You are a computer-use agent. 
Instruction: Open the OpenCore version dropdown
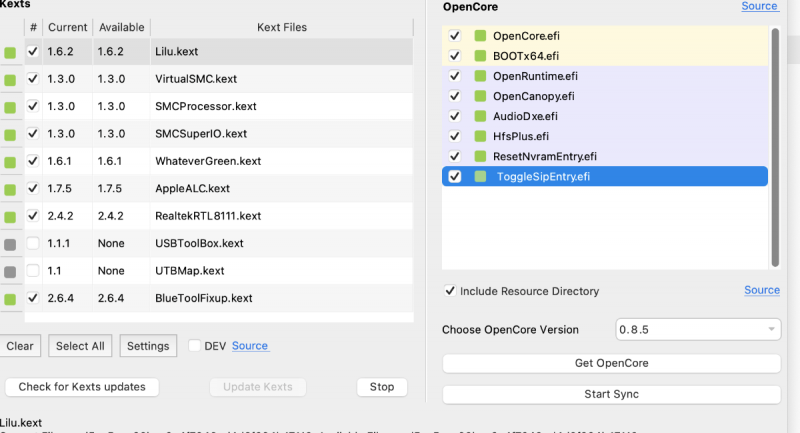point(698,330)
